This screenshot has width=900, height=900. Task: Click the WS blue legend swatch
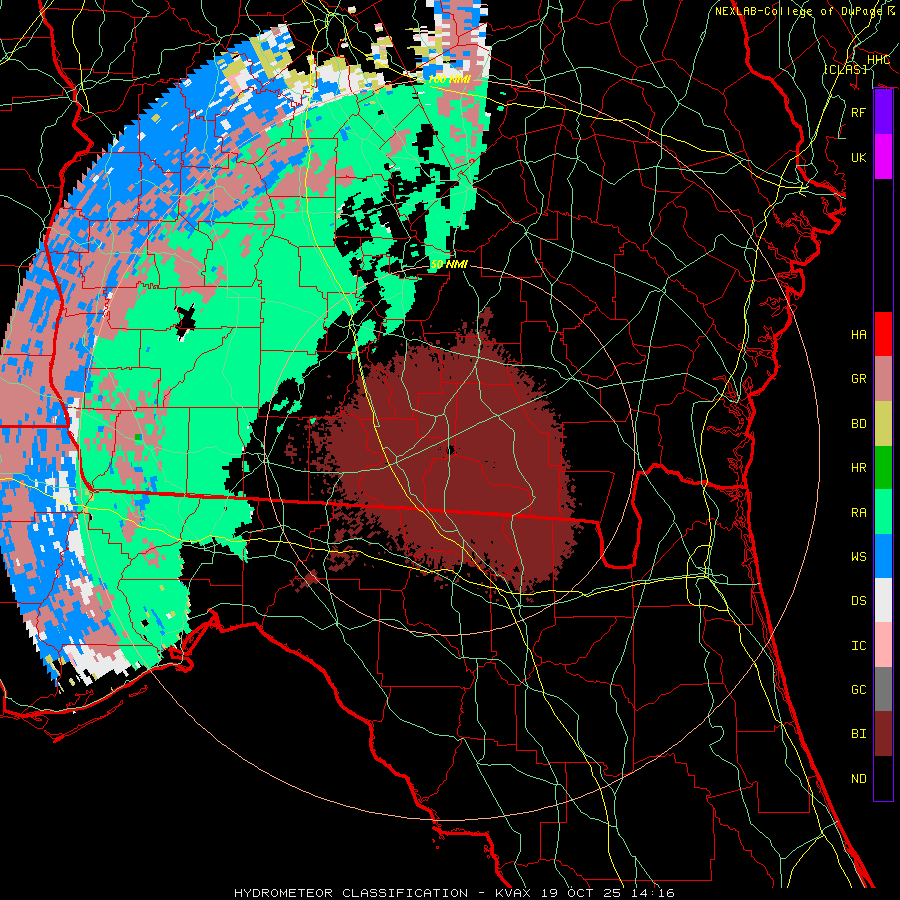(883, 556)
